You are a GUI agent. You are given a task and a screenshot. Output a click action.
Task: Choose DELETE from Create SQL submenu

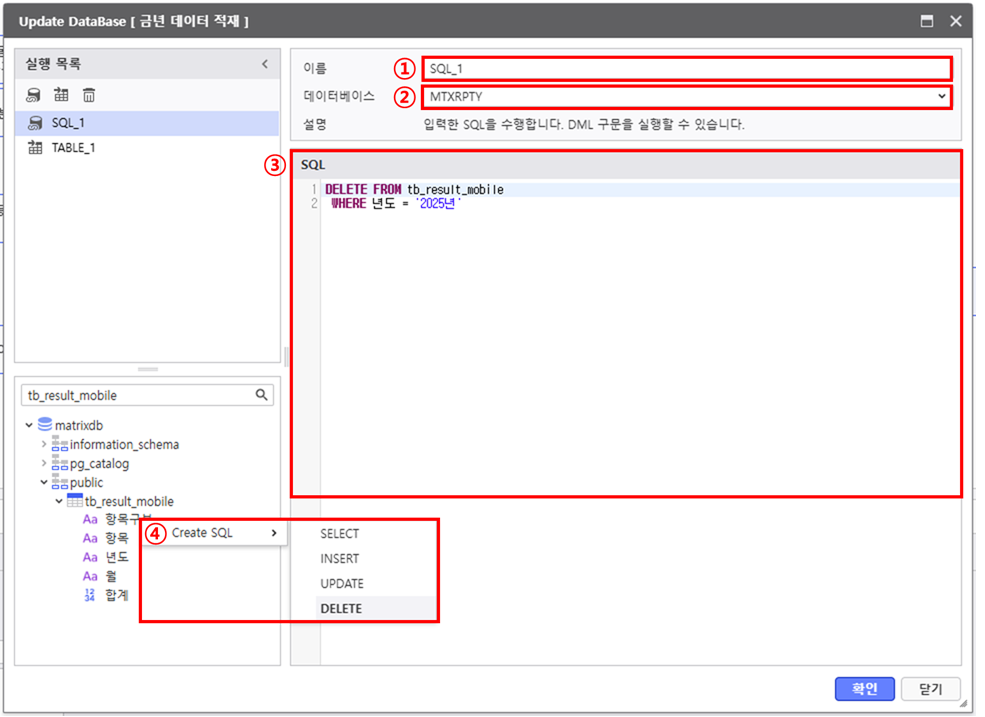(x=341, y=608)
